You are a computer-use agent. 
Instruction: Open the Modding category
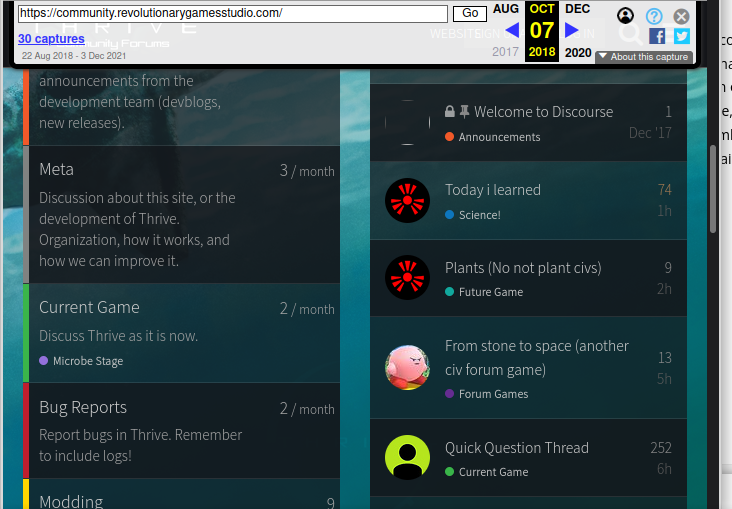click(x=71, y=502)
